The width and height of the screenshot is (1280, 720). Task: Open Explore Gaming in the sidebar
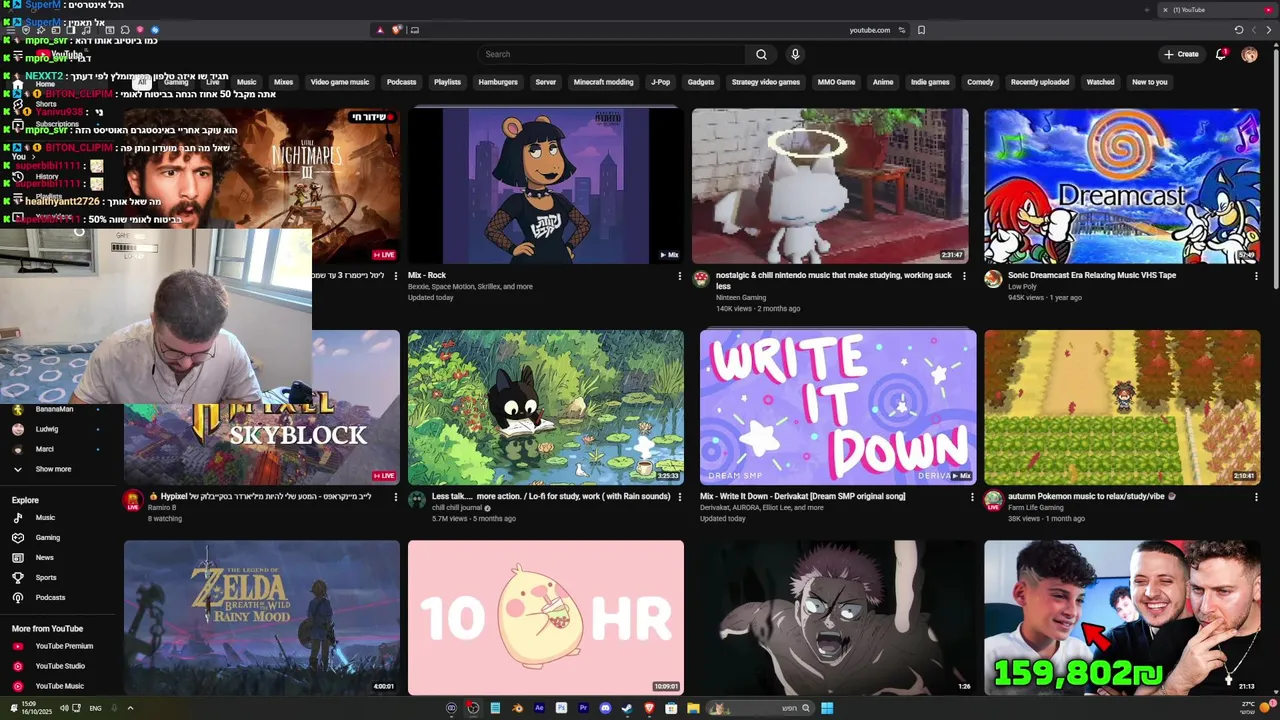[48, 538]
